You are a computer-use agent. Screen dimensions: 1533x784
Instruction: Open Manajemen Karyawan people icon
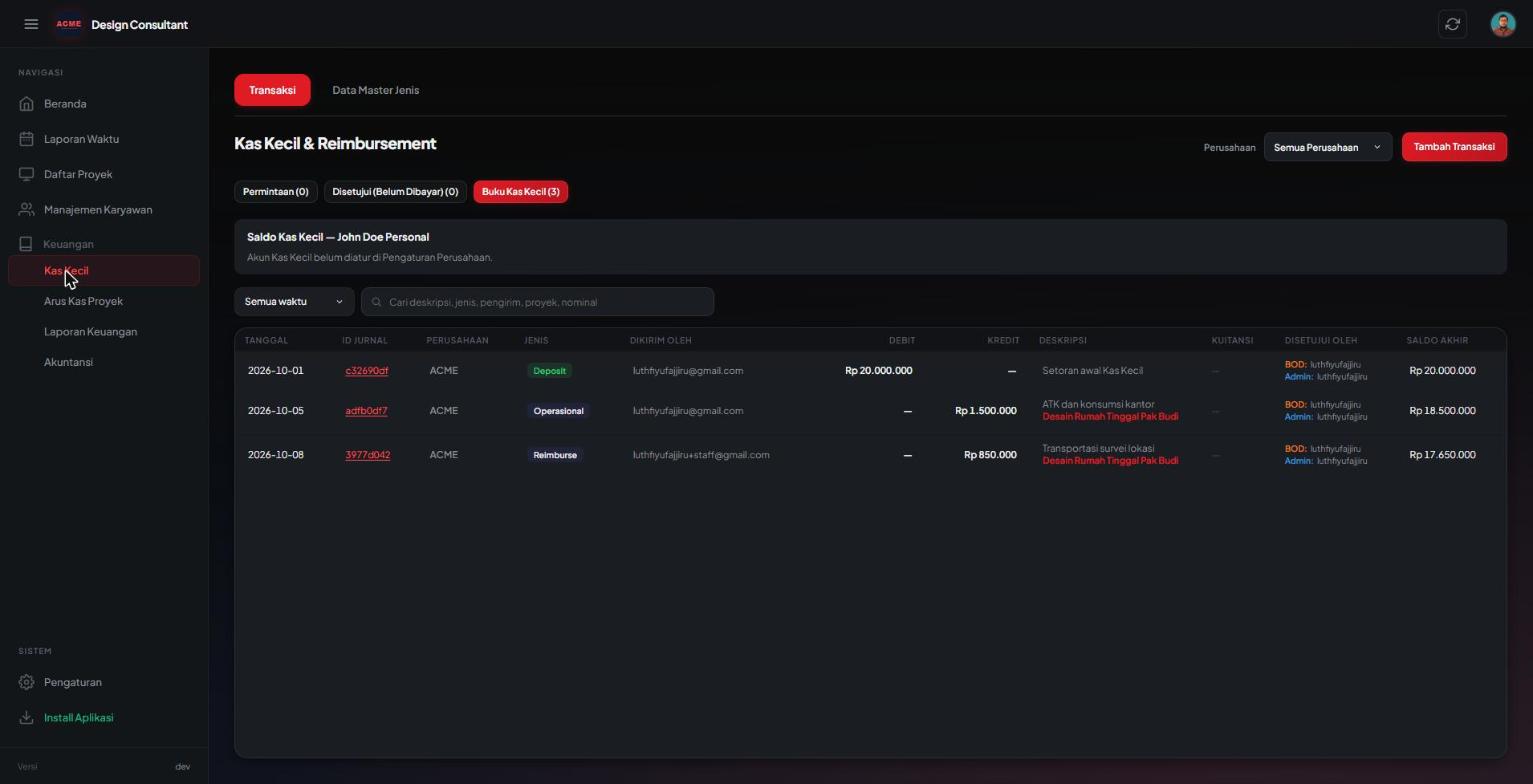[26, 210]
